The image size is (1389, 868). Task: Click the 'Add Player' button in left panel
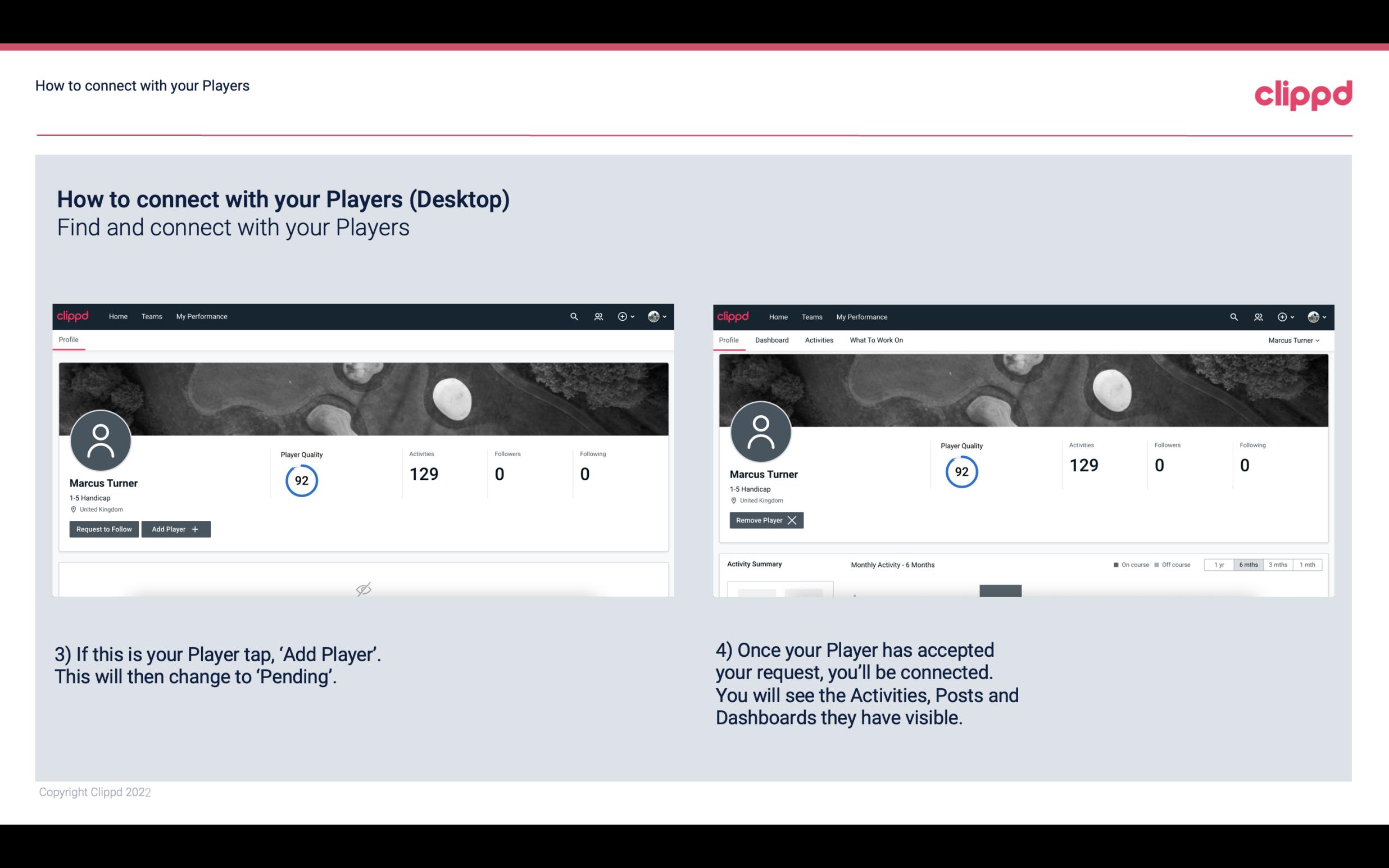(175, 528)
